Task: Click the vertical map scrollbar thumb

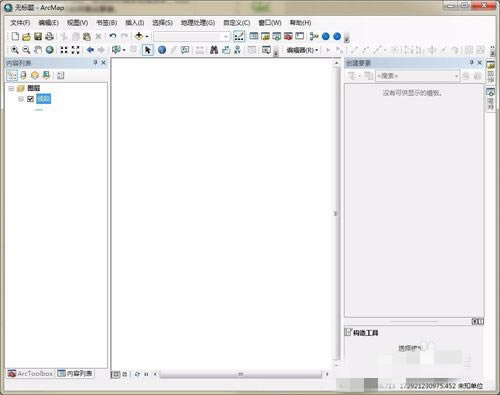Action: 336,213
